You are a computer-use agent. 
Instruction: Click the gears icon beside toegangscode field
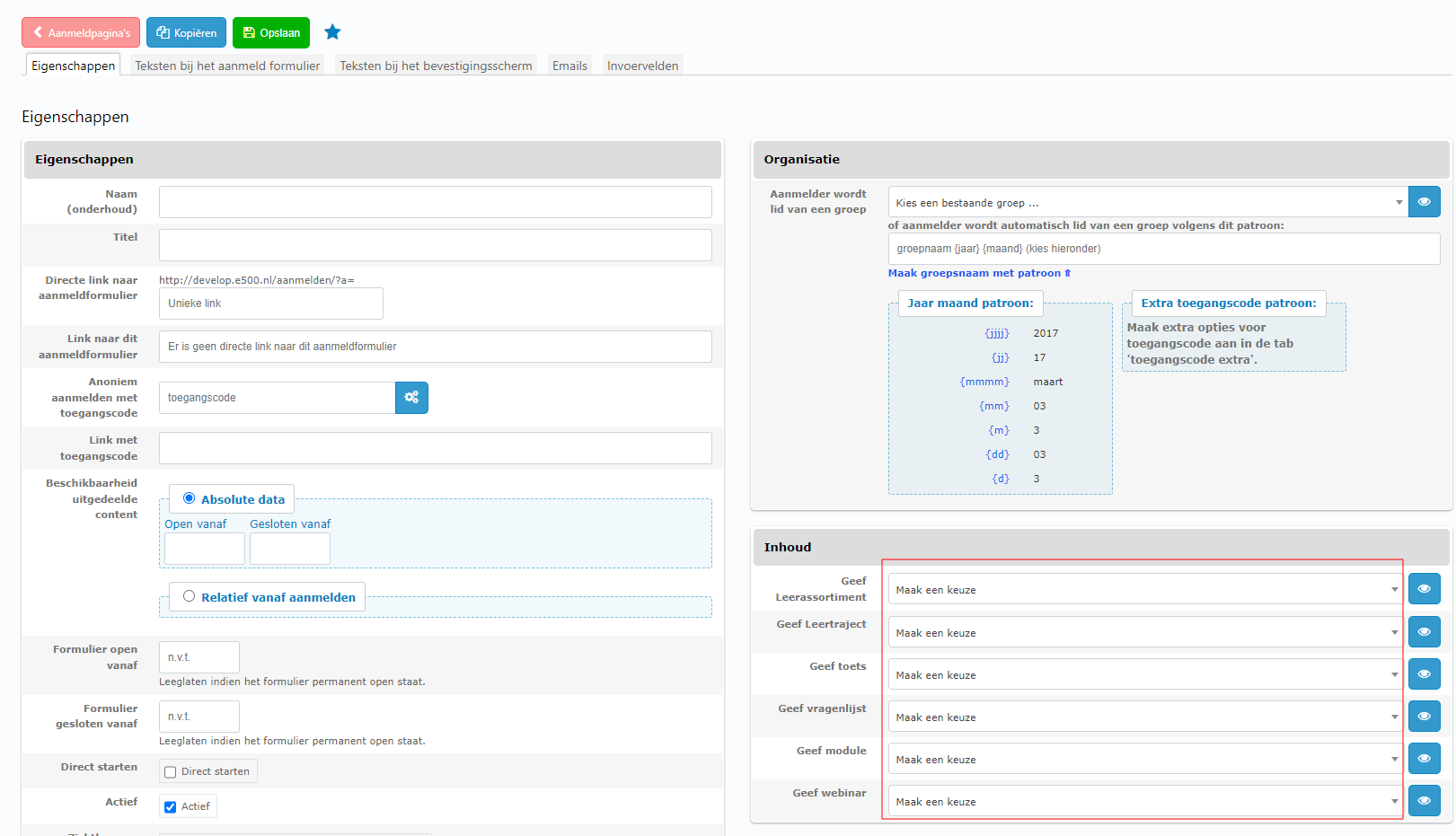pyautogui.click(x=411, y=398)
